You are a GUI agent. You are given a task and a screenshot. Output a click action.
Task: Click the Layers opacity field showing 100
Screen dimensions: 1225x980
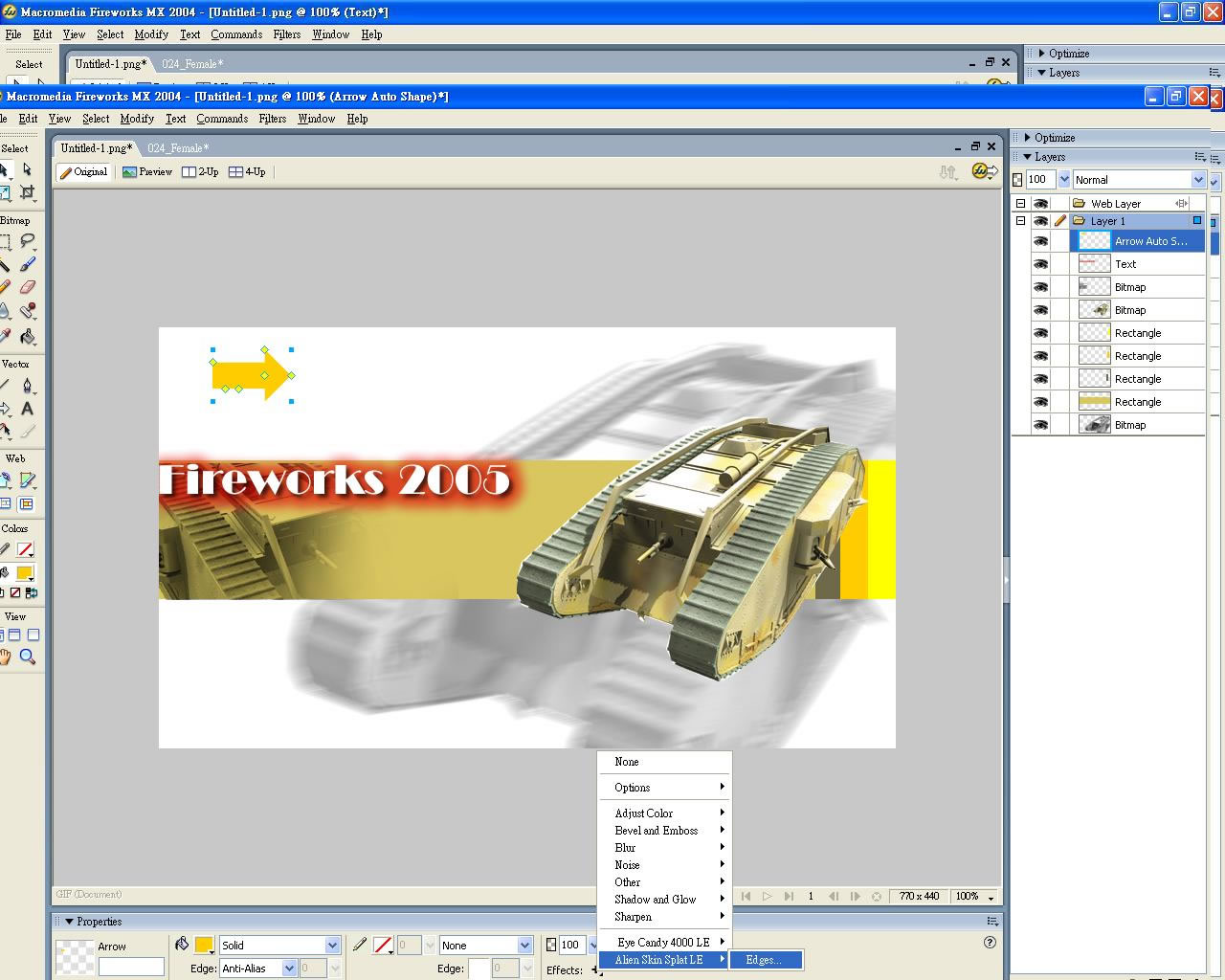(1040, 180)
